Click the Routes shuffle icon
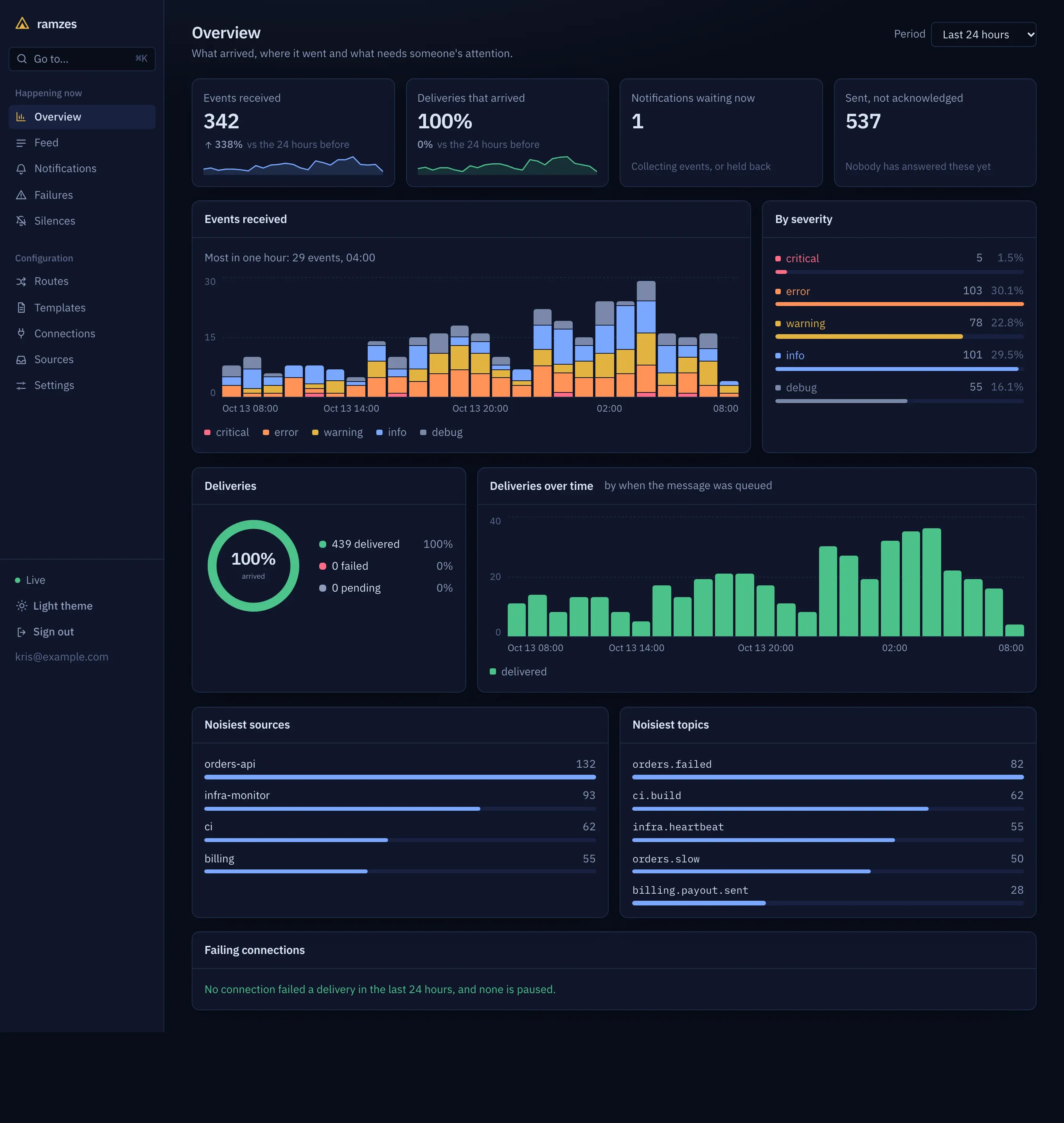1064x1123 pixels. point(21,281)
